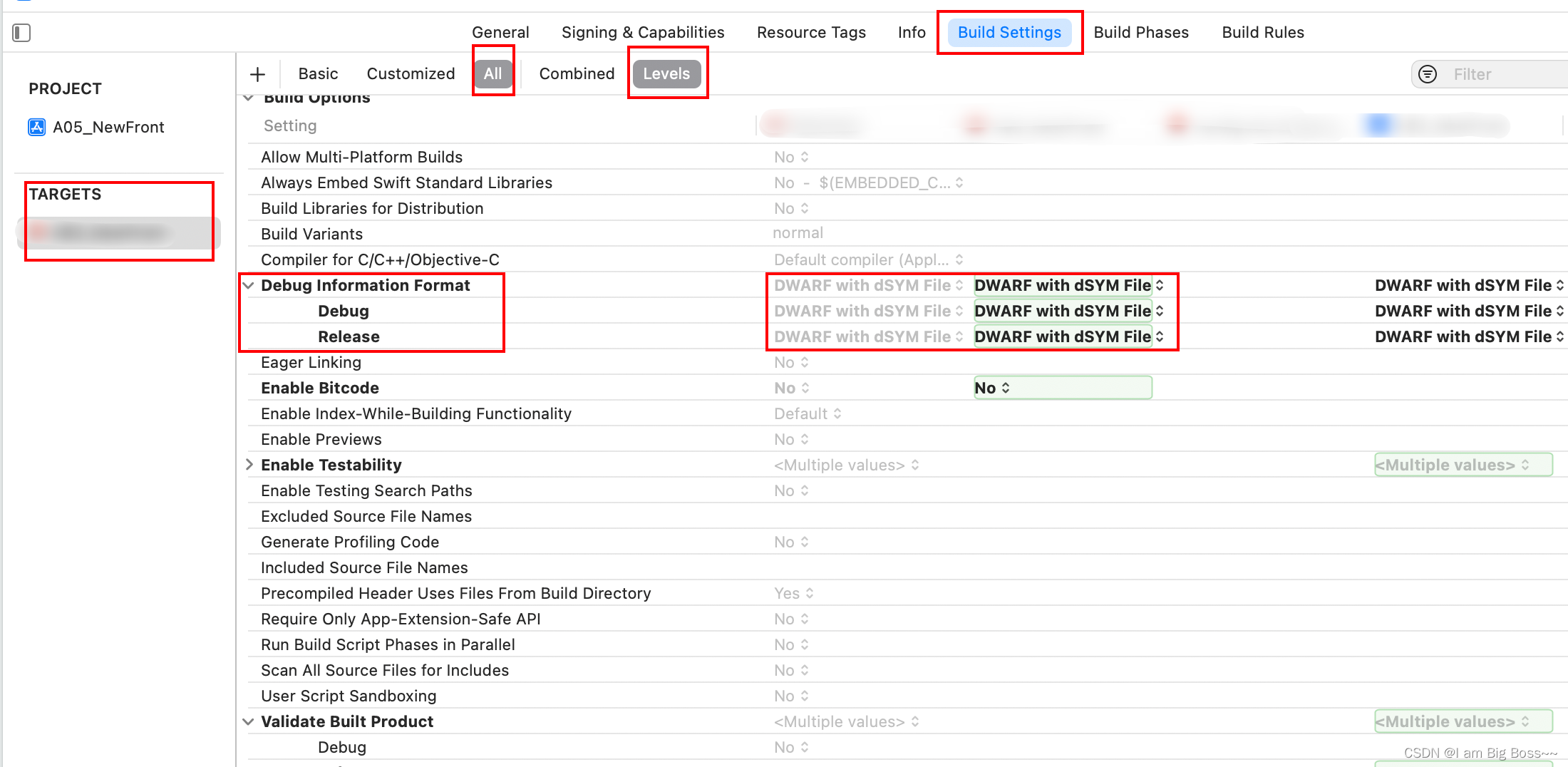The width and height of the screenshot is (1568, 767).
Task: Switch to Combined view
Action: [x=577, y=74]
